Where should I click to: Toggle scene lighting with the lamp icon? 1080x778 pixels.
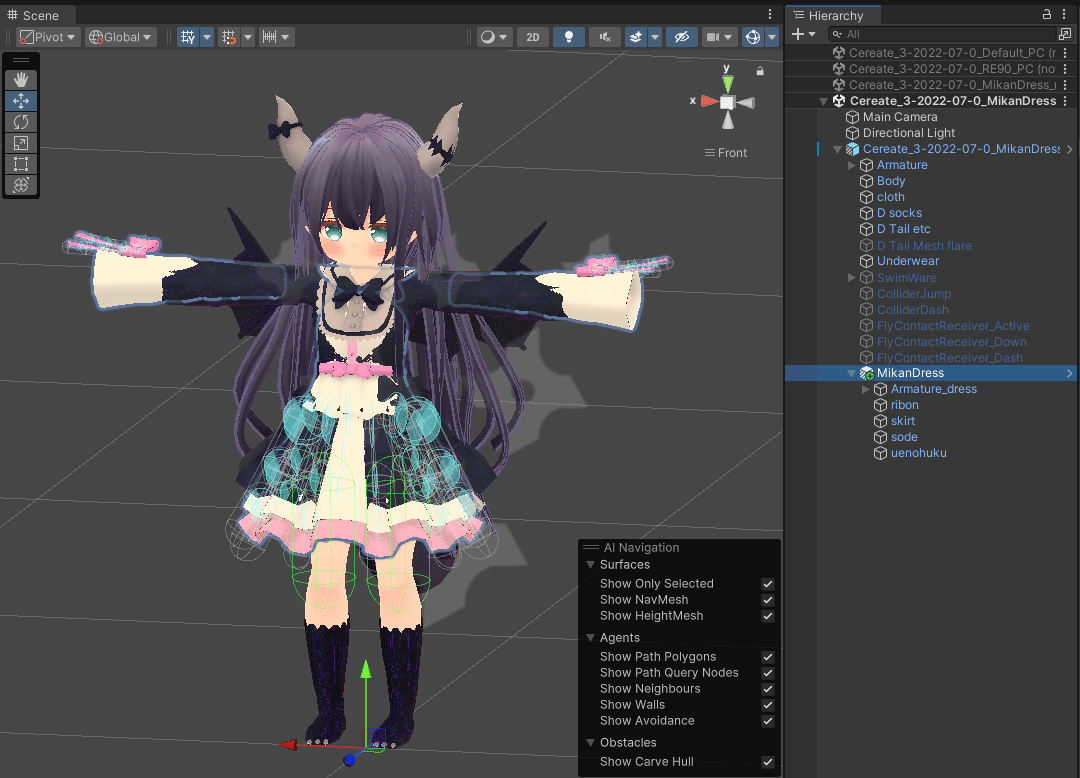click(568, 36)
